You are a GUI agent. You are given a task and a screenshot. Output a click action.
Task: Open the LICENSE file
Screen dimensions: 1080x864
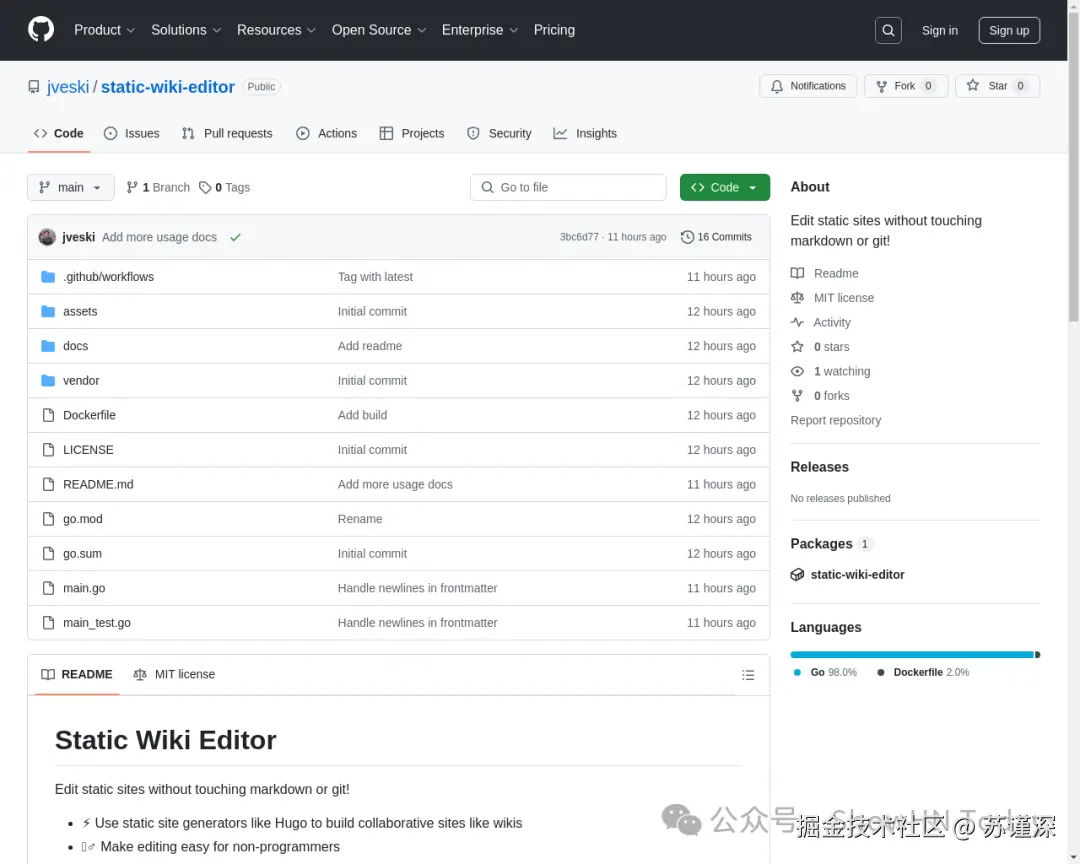point(88,449)
